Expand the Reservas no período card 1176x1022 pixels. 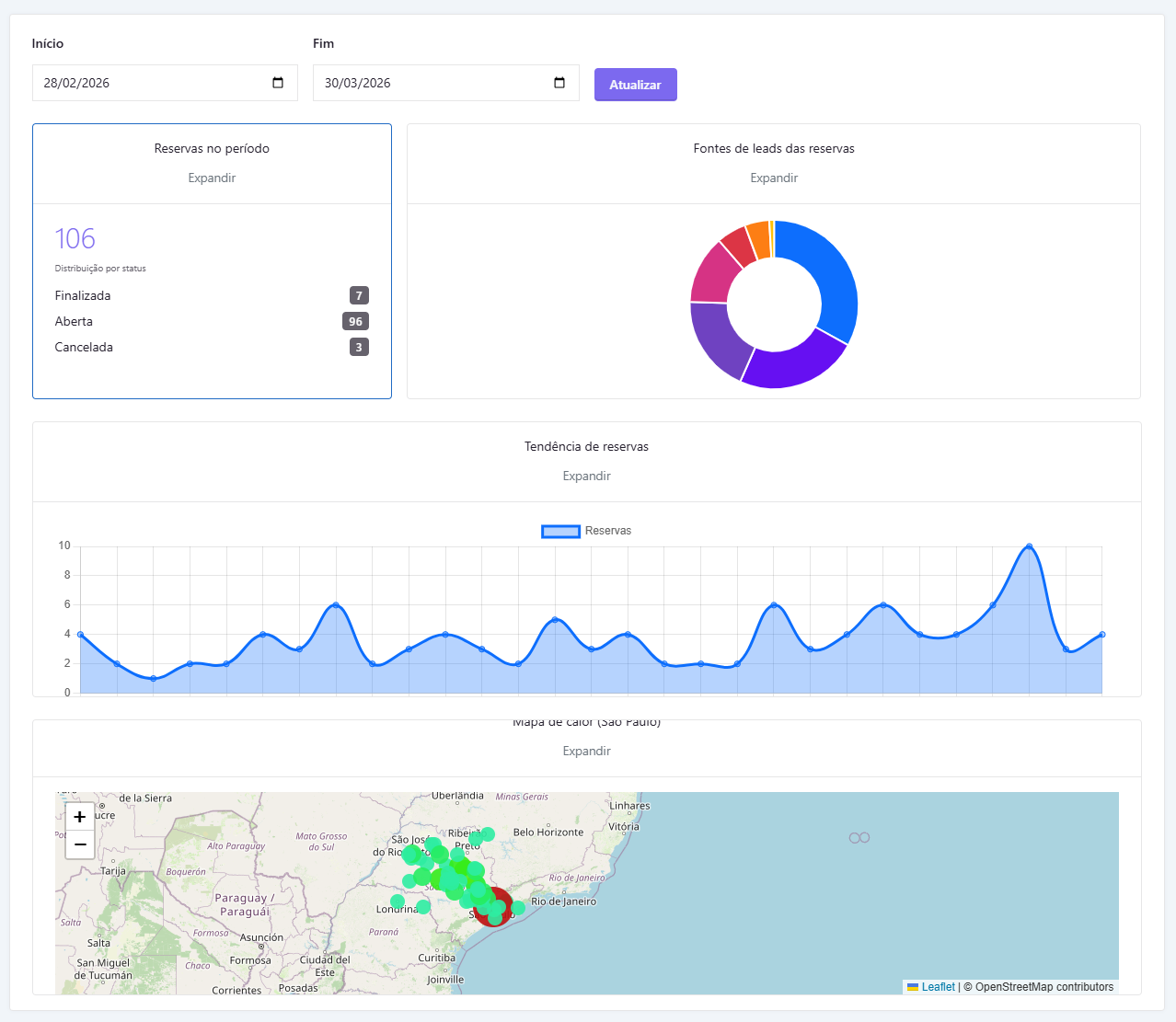pos(212,178)
